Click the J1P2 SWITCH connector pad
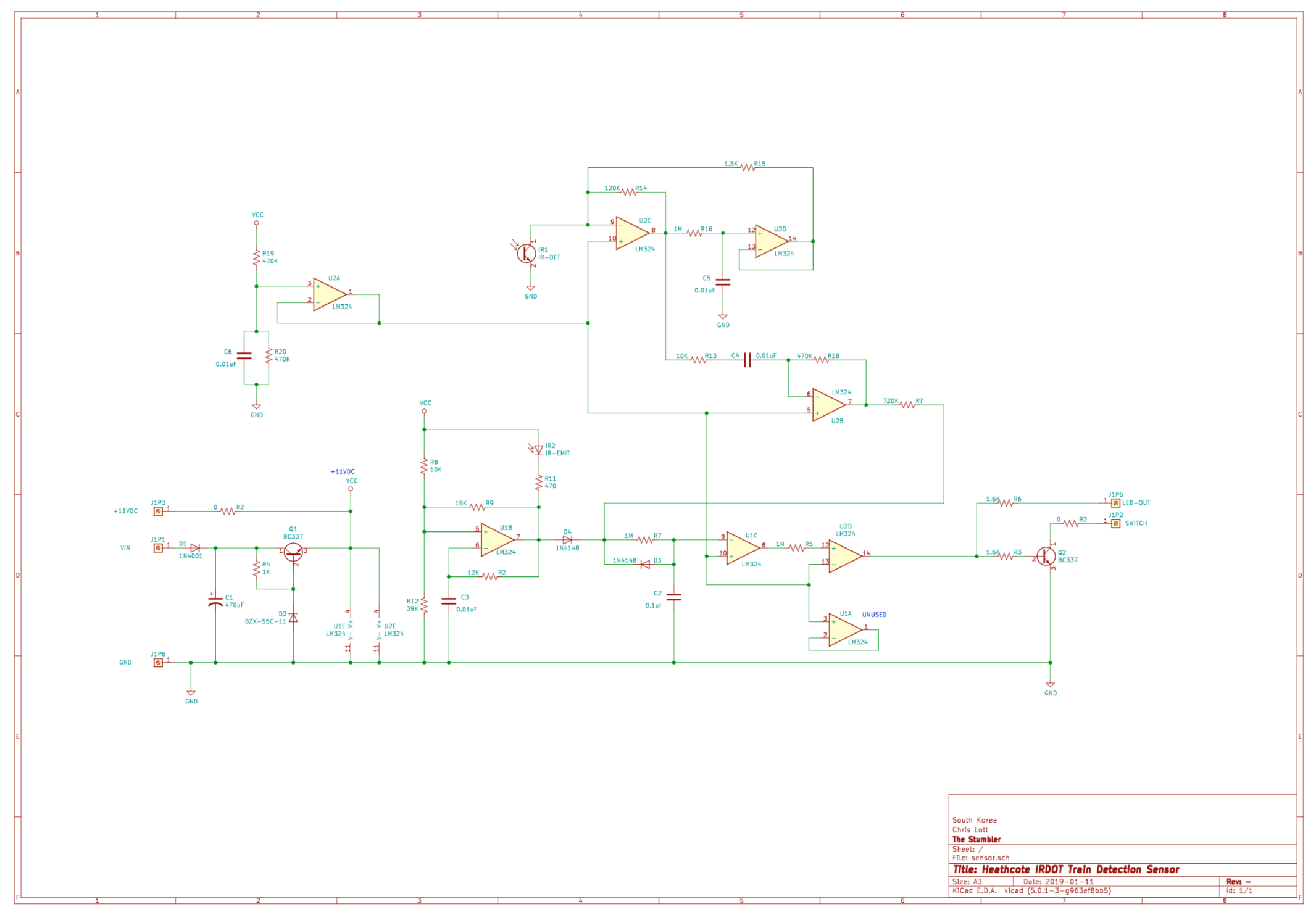Image resolution: width=1316 pixels, height=912 pixels. [x=1115, y=523]
